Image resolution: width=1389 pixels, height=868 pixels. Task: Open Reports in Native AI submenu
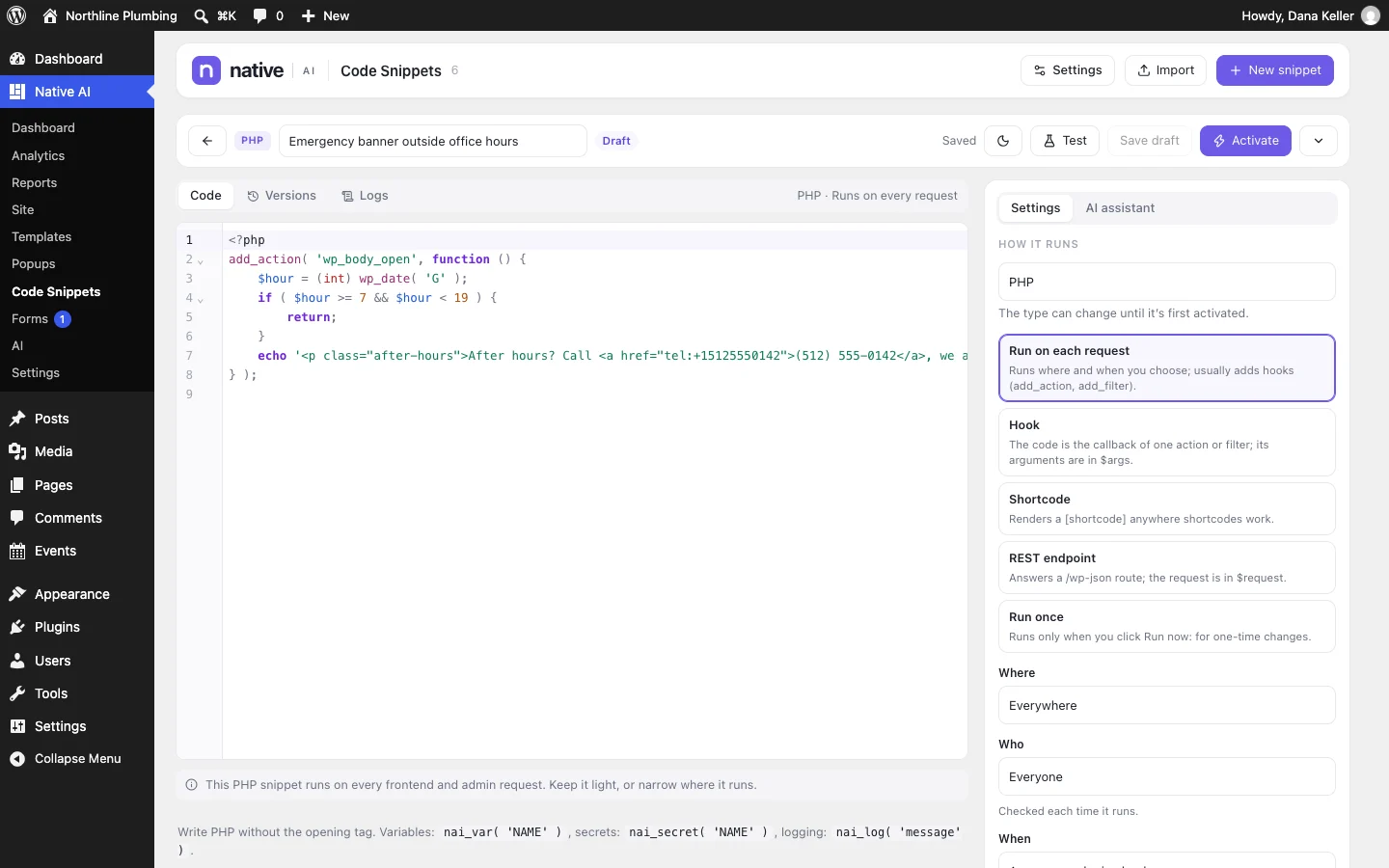pos(35,182)
